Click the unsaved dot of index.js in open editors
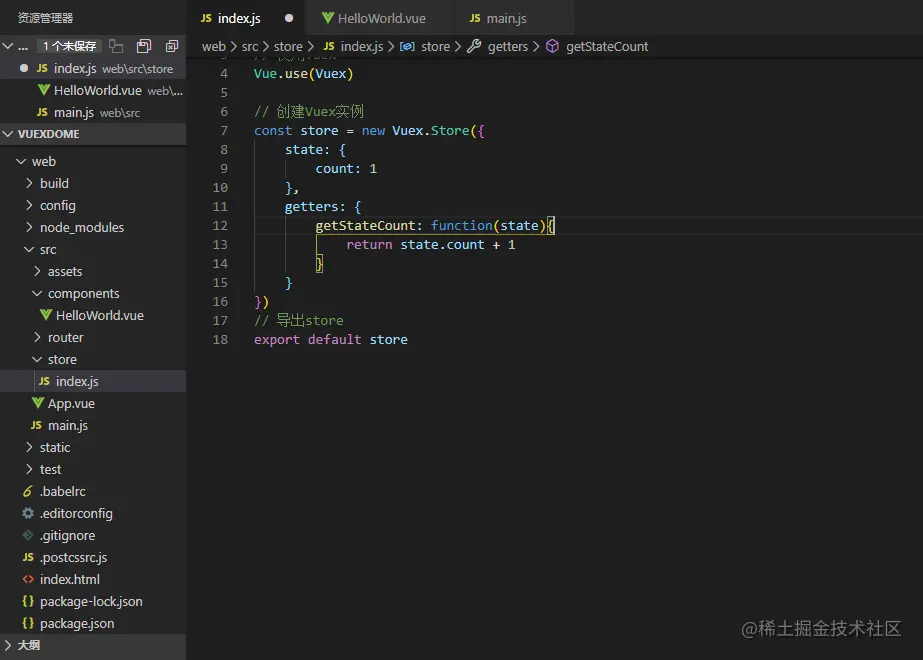Screen dimensions: 923x660 [24, 68]
